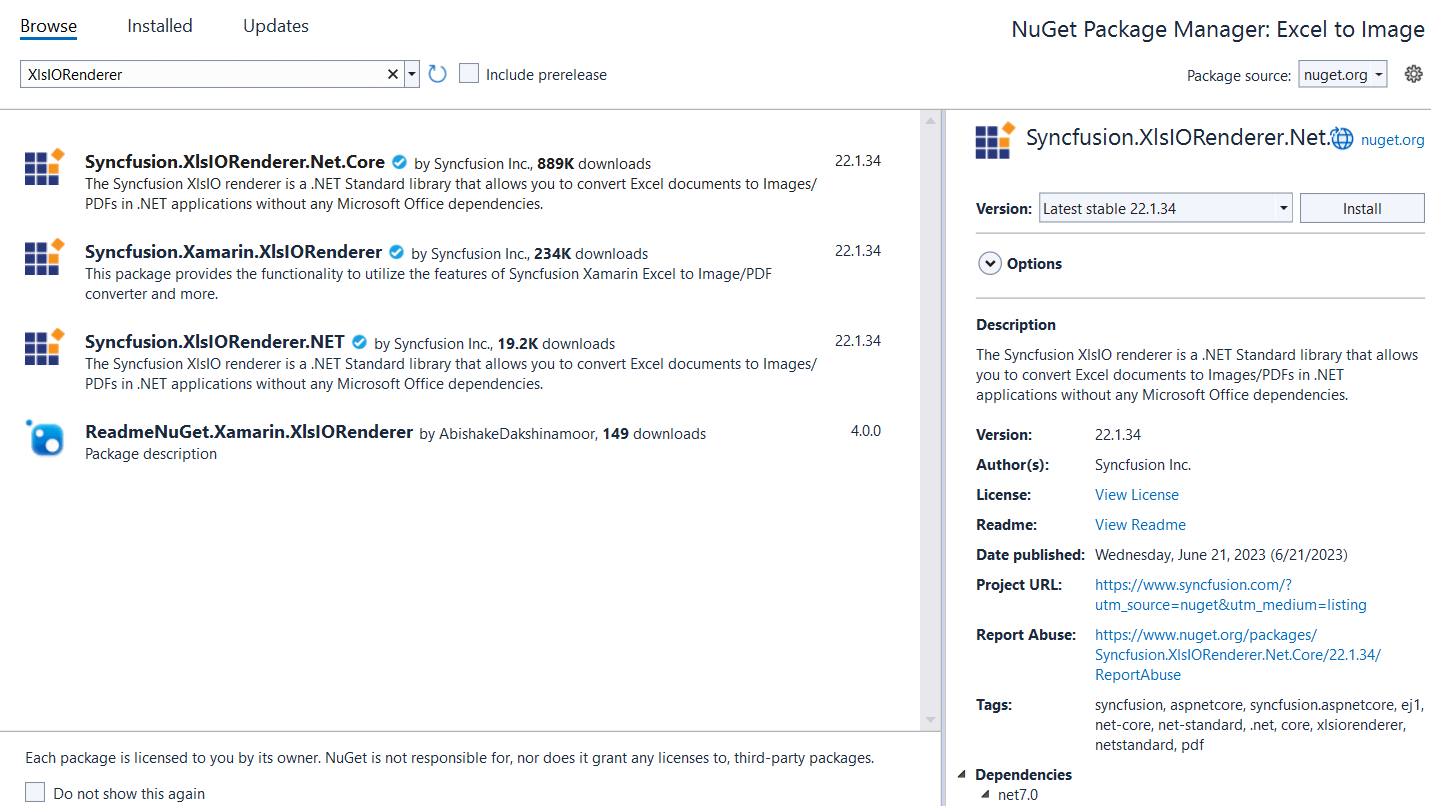Click the Syncfusion.XlsIORenderer.Net.Core package icon

point(44,167)
